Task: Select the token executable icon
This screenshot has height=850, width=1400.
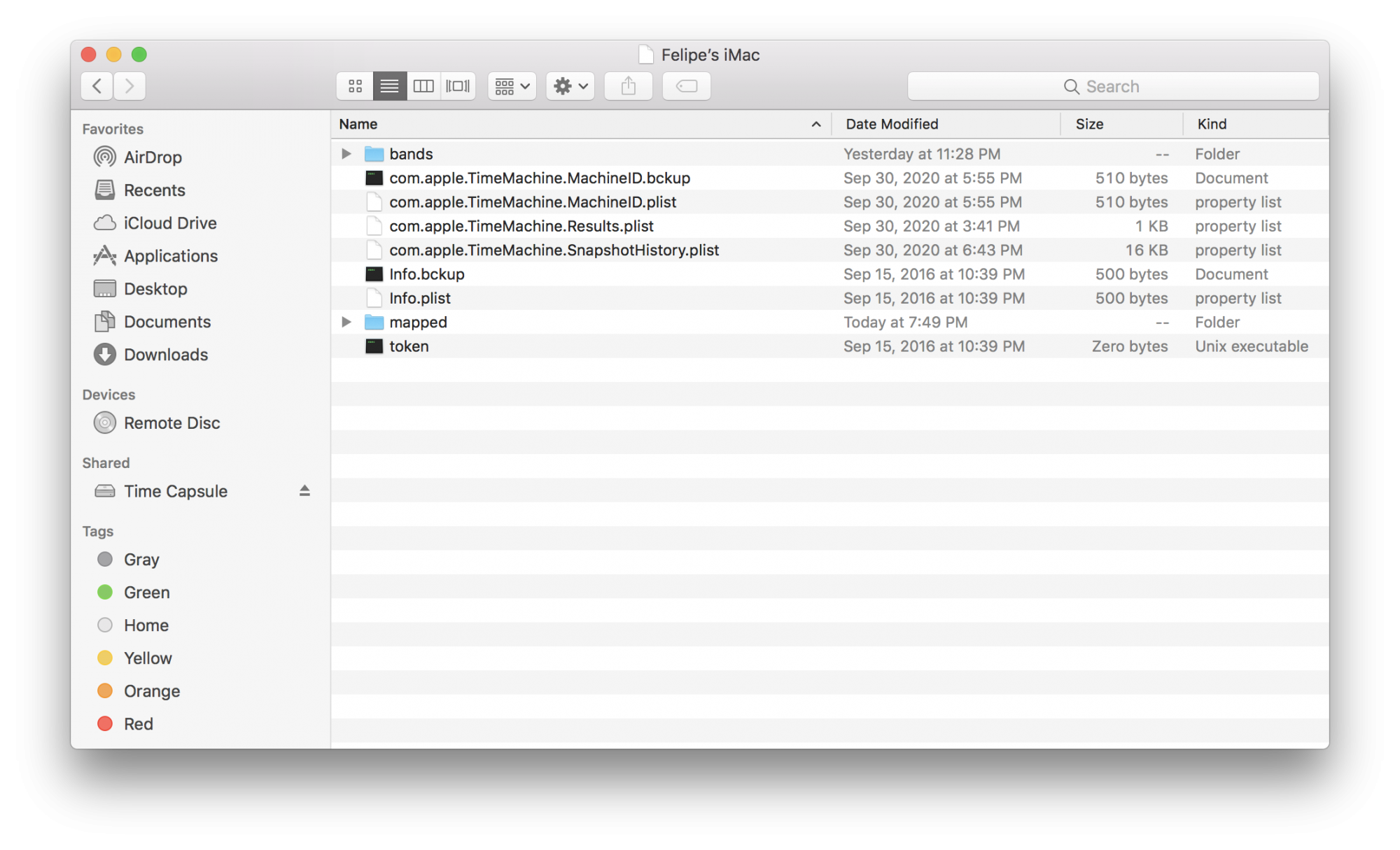Action: (374, 346)
